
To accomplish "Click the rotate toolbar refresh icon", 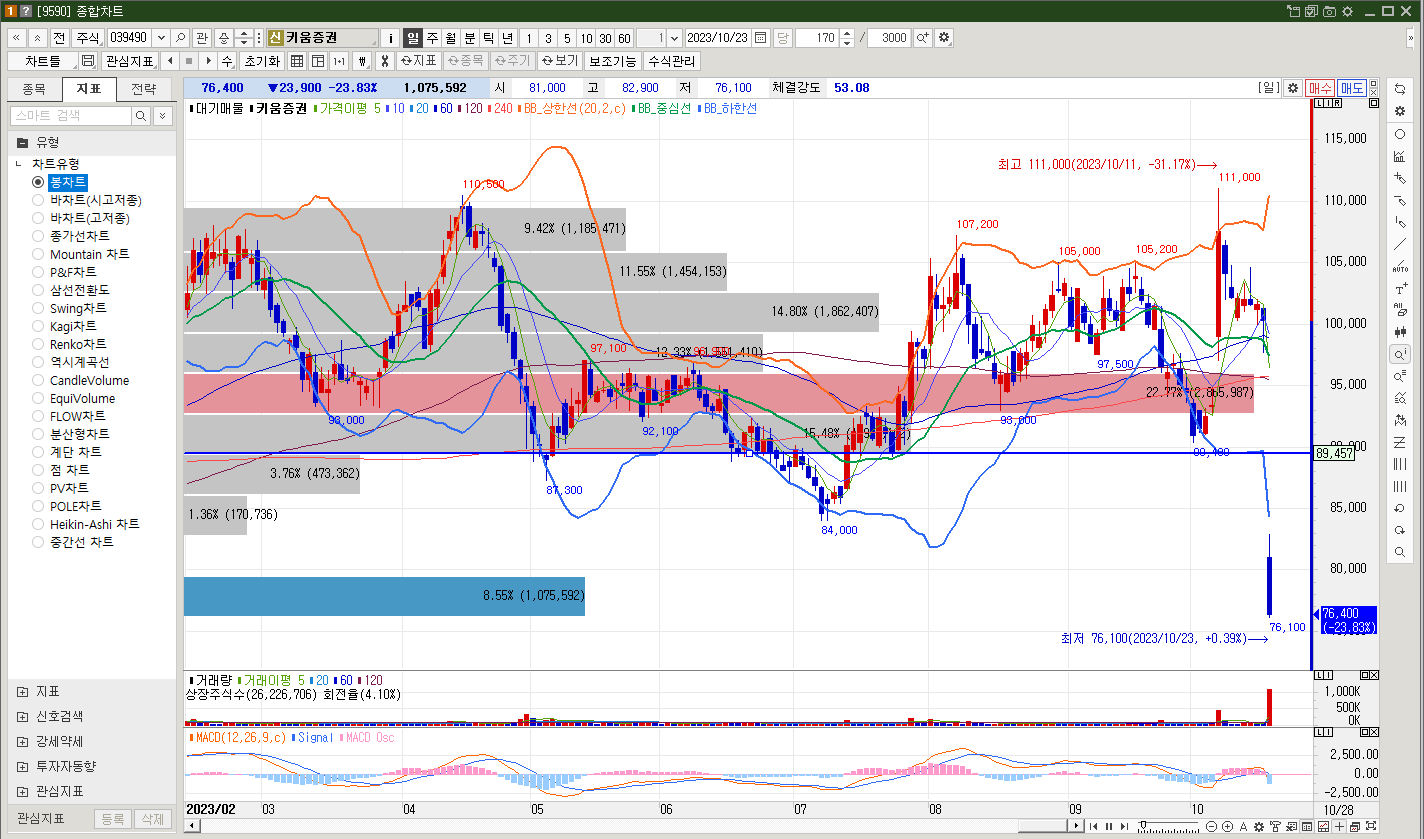I will tap(1399, 89).
